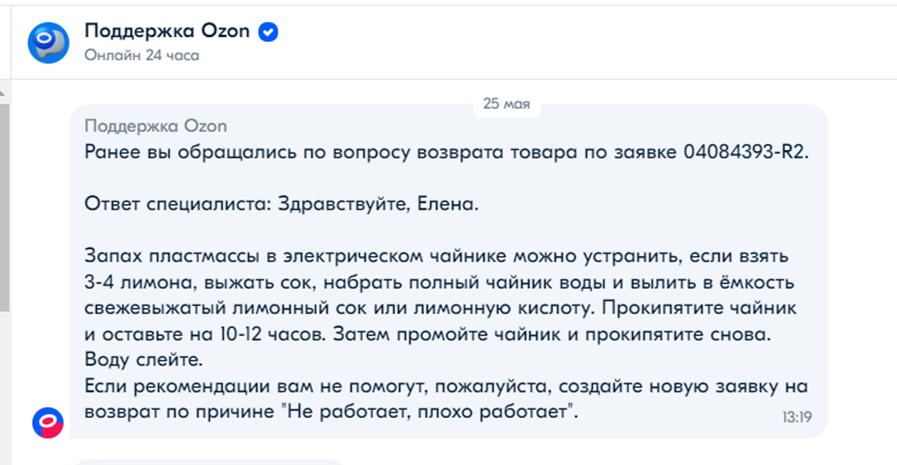Open the 'Поддержка Ozon' chat header title
This screenshot has width=897, height=465.
(x=167, y=30)
